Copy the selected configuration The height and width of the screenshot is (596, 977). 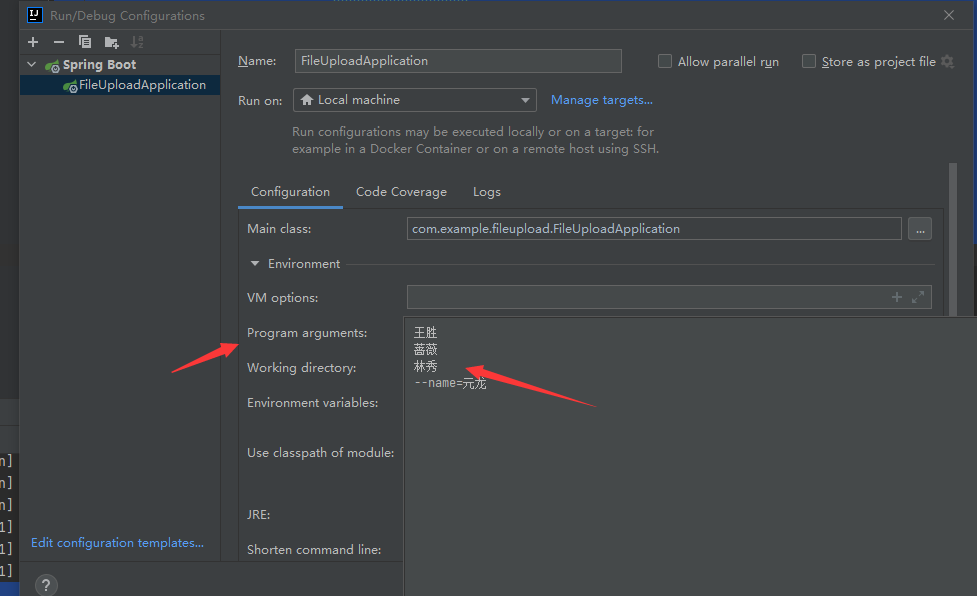click(x=85, y=42)
